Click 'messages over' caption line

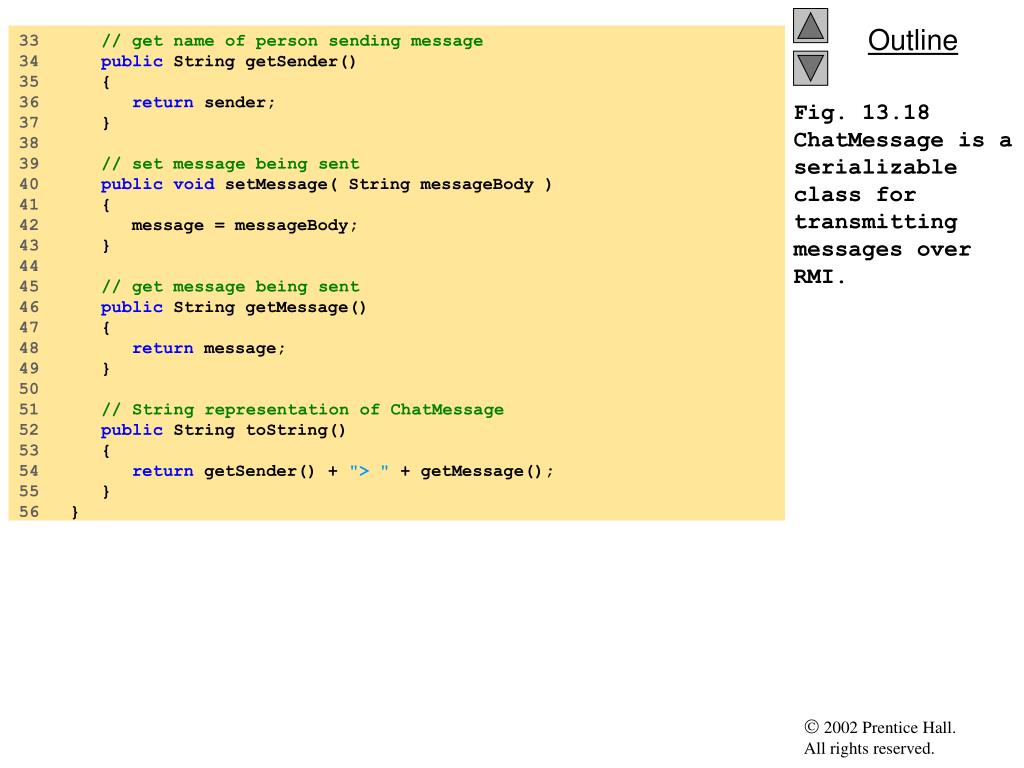coord(882,249)
